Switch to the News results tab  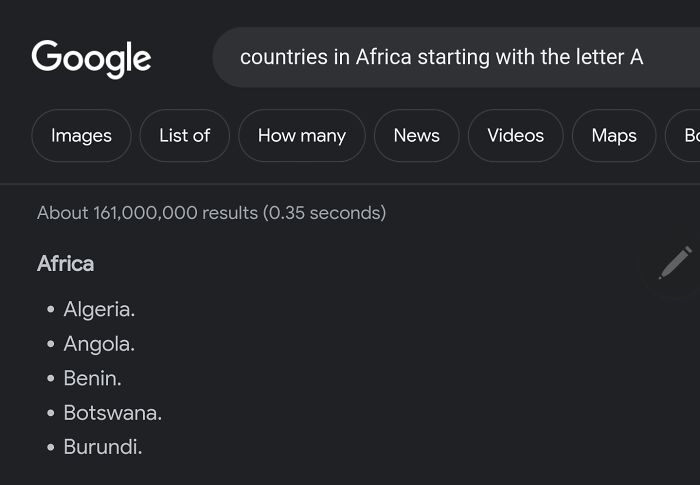[x=416, y=136]
